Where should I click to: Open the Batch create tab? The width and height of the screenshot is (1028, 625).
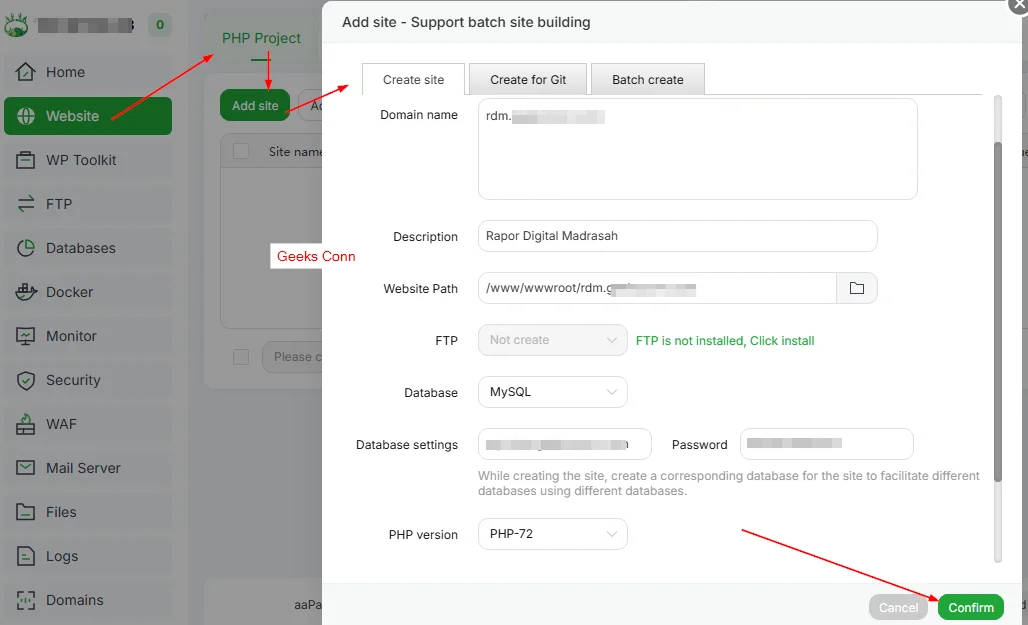(x=647, y=77)
